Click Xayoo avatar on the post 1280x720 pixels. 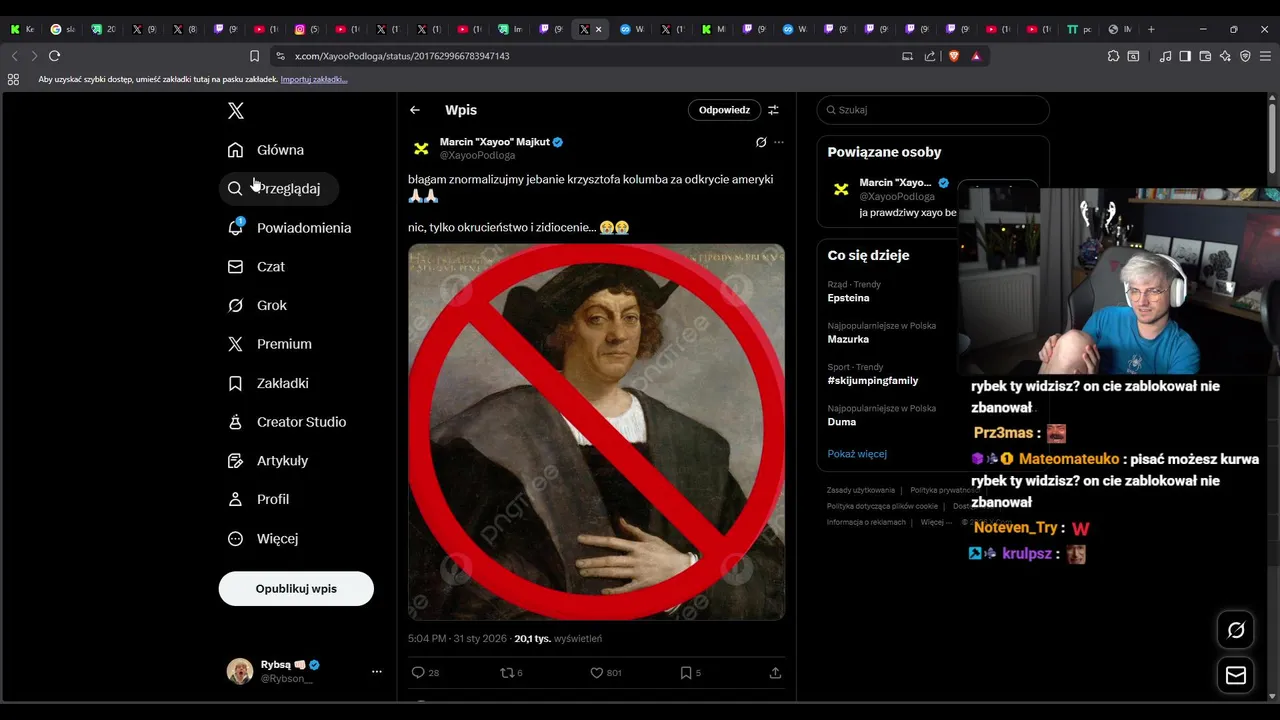tap(421, 148)
